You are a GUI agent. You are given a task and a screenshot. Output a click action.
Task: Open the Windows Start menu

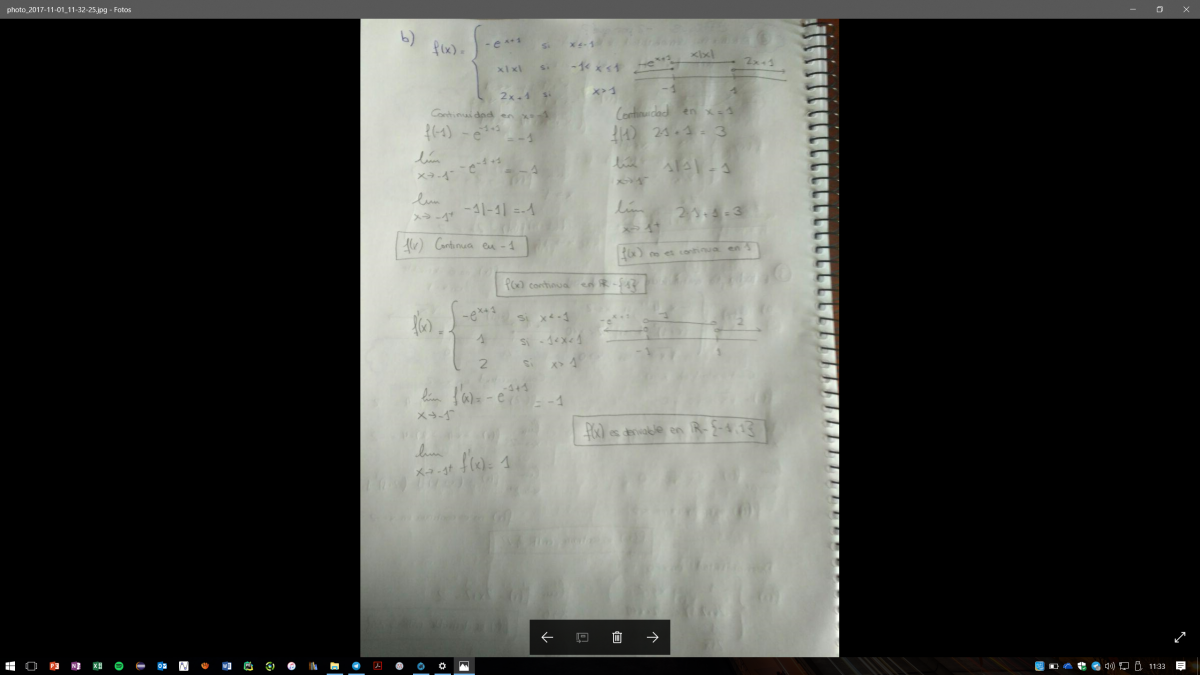(x=10, y=666)
